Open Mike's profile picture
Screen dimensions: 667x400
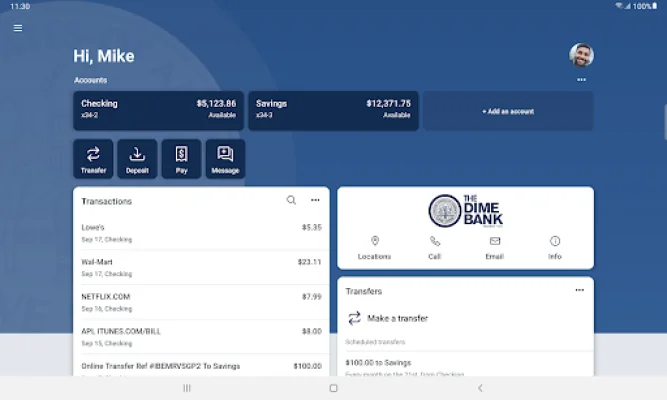click(x=581, y=55)
